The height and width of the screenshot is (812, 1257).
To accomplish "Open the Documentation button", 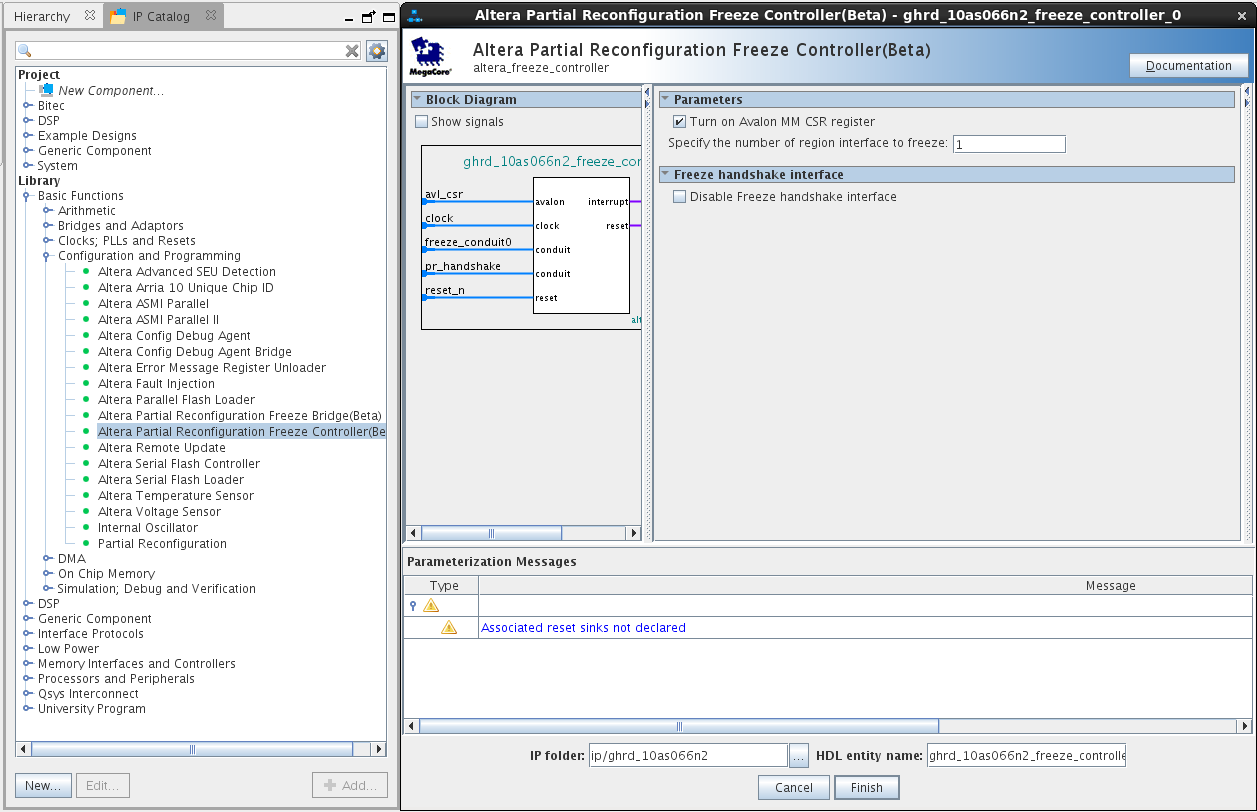I will [1189, 66].
